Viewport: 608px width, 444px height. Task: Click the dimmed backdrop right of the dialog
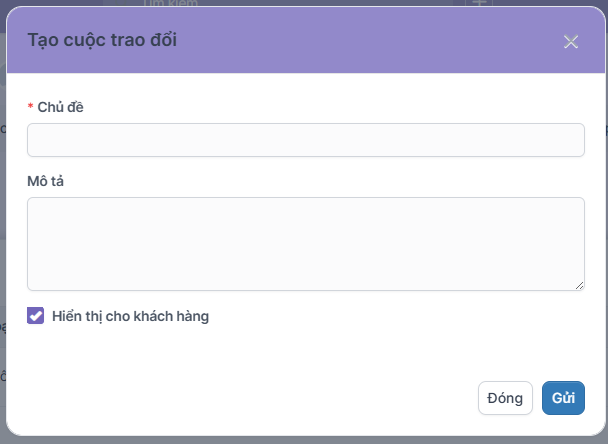pyautogui.click(x=606, y=233)
